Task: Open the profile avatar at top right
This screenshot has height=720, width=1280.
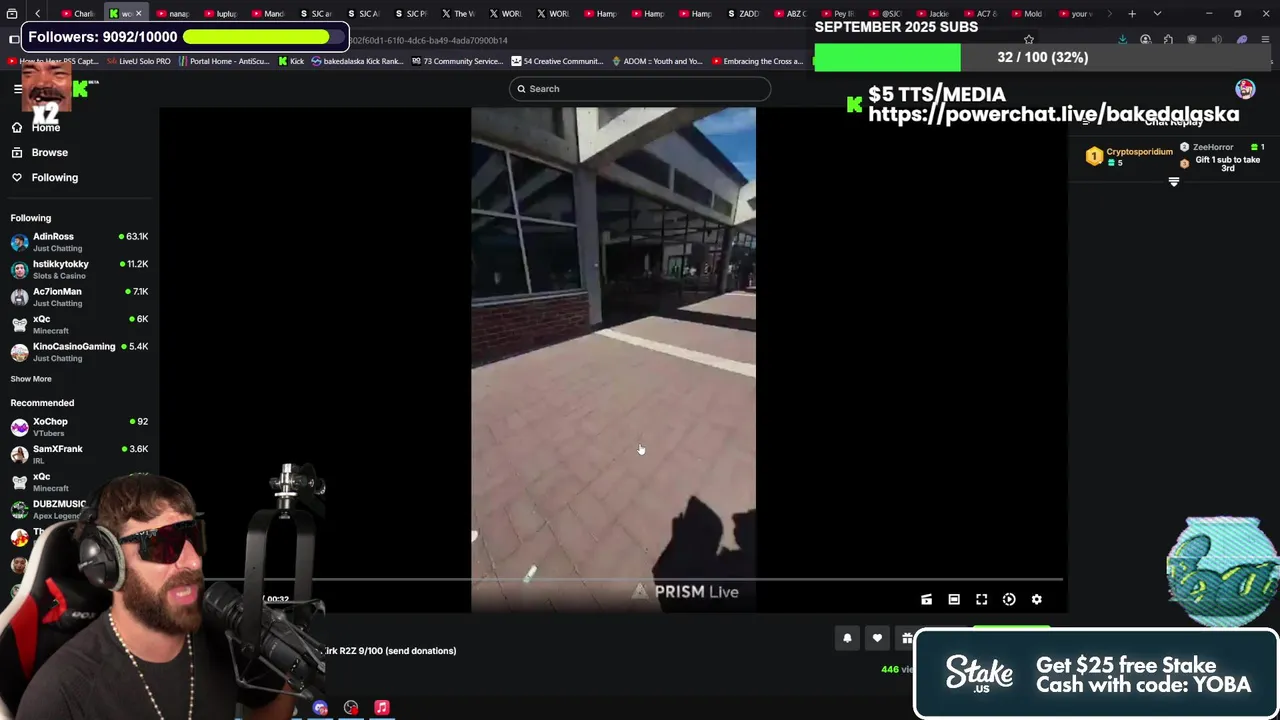Action: 1245,89
